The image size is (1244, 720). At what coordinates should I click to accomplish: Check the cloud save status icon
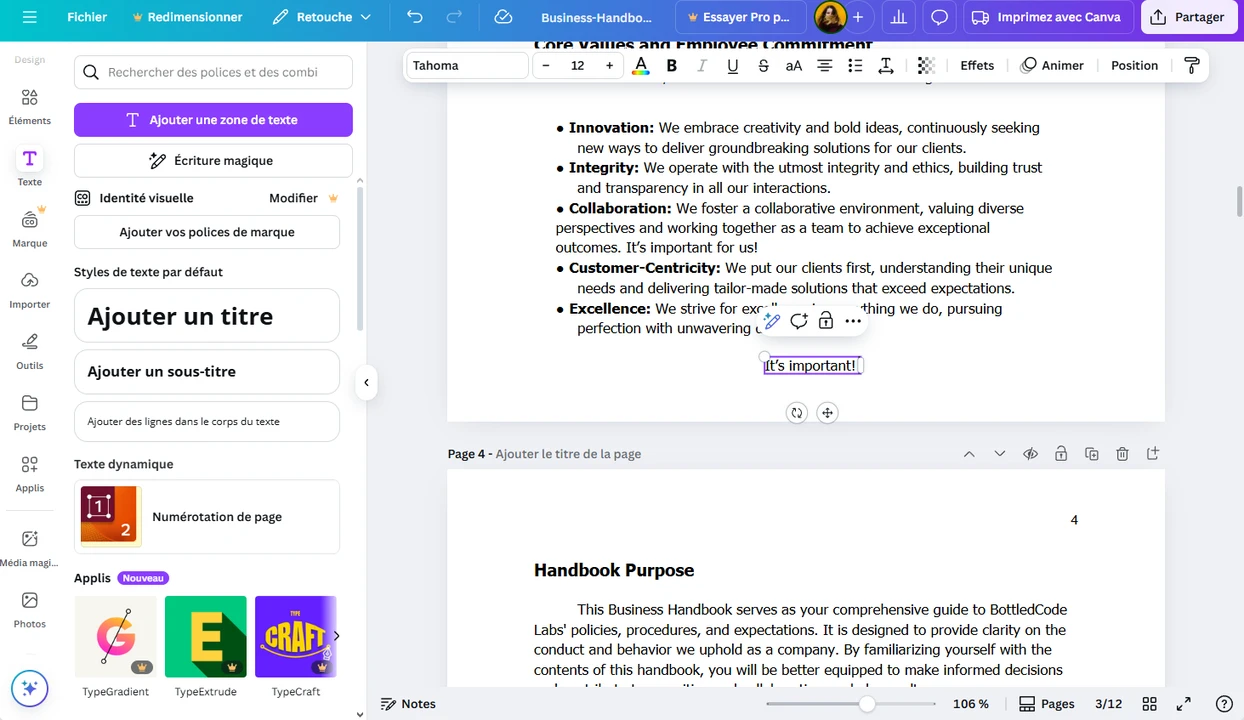tap(503, 17)
